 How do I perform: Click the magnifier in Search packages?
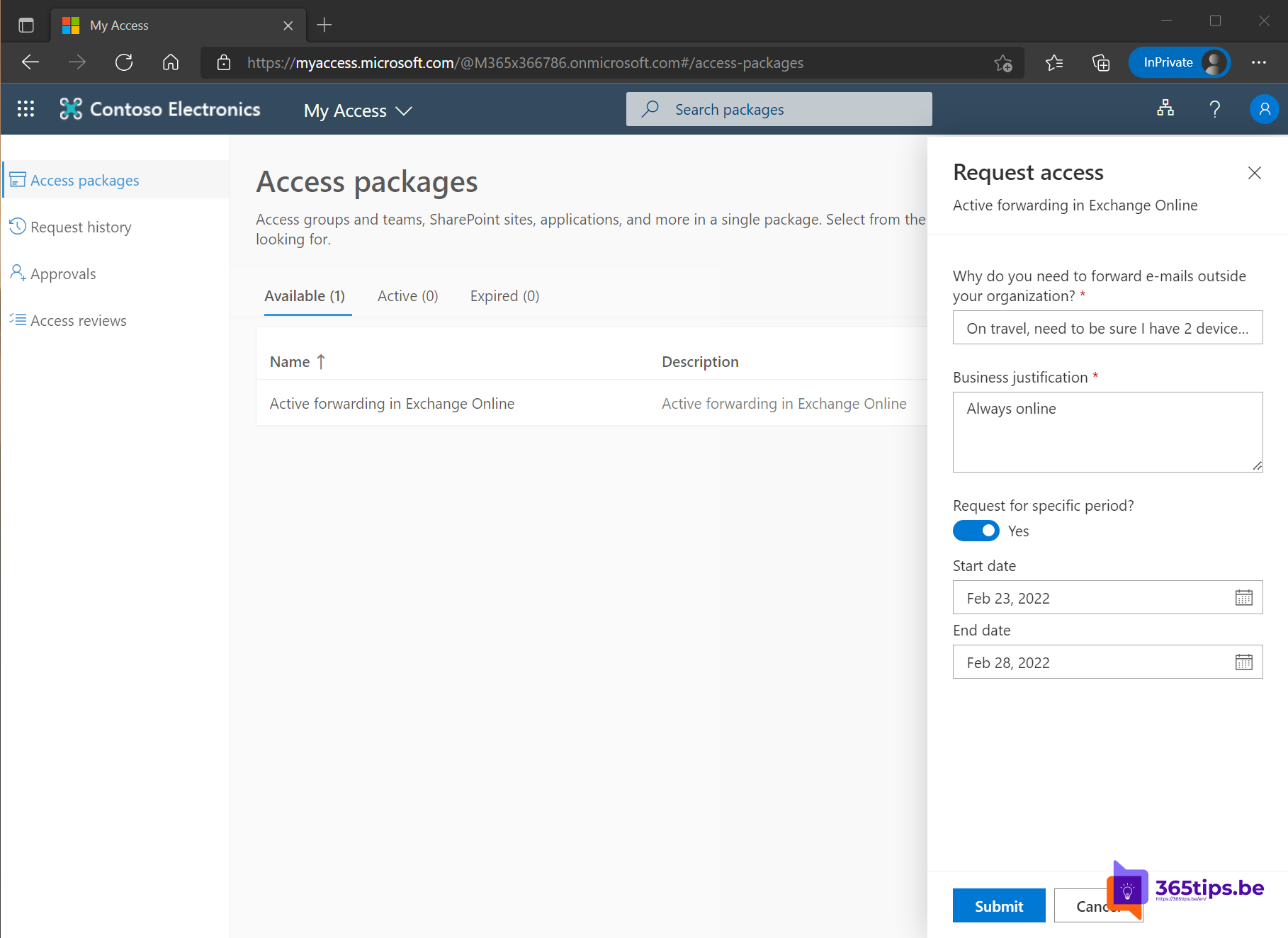pyautogui.click(x=650, y=109)
